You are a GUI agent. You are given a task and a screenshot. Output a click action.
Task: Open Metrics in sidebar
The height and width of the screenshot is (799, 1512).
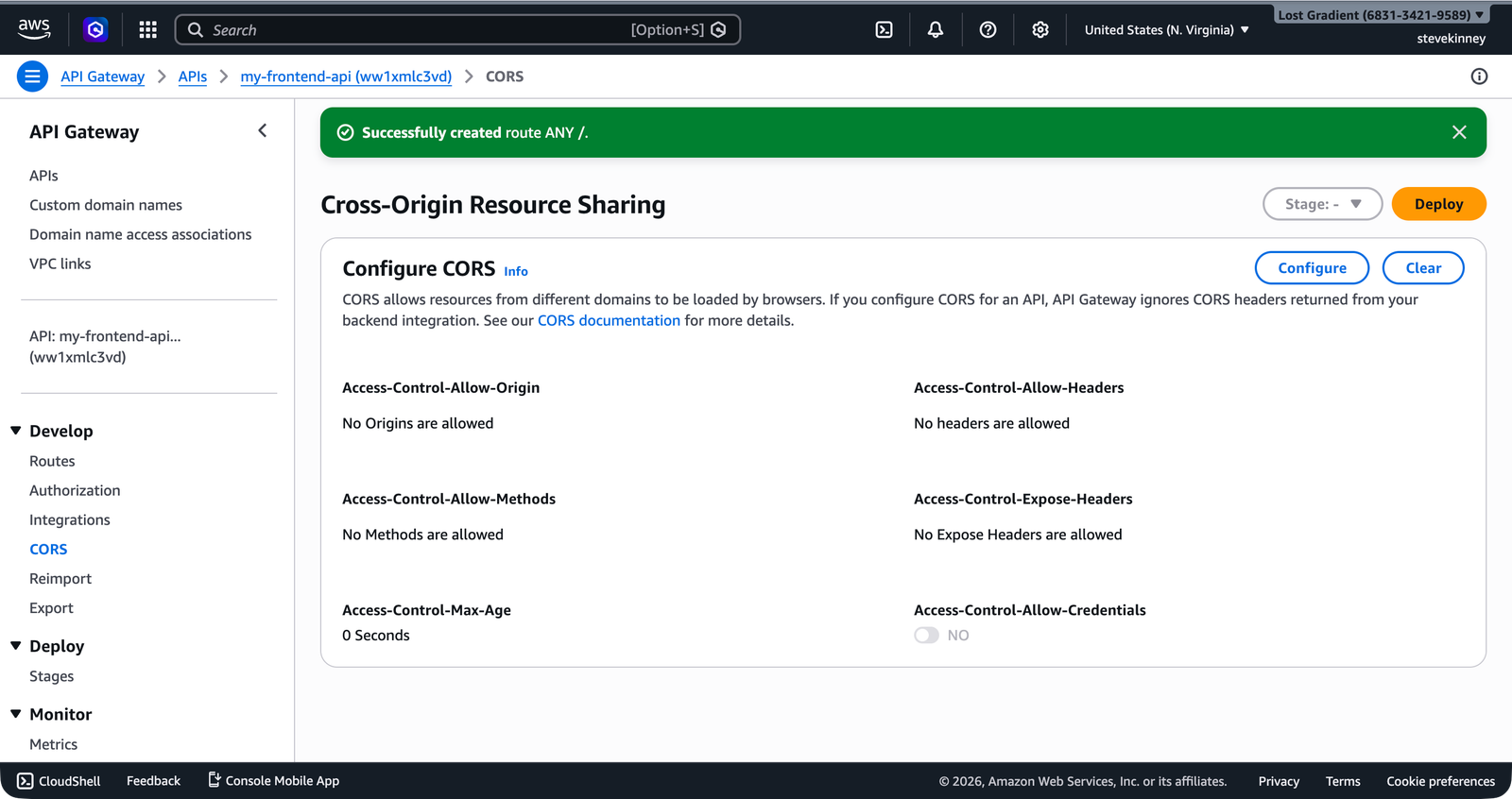tap(53, 744)
